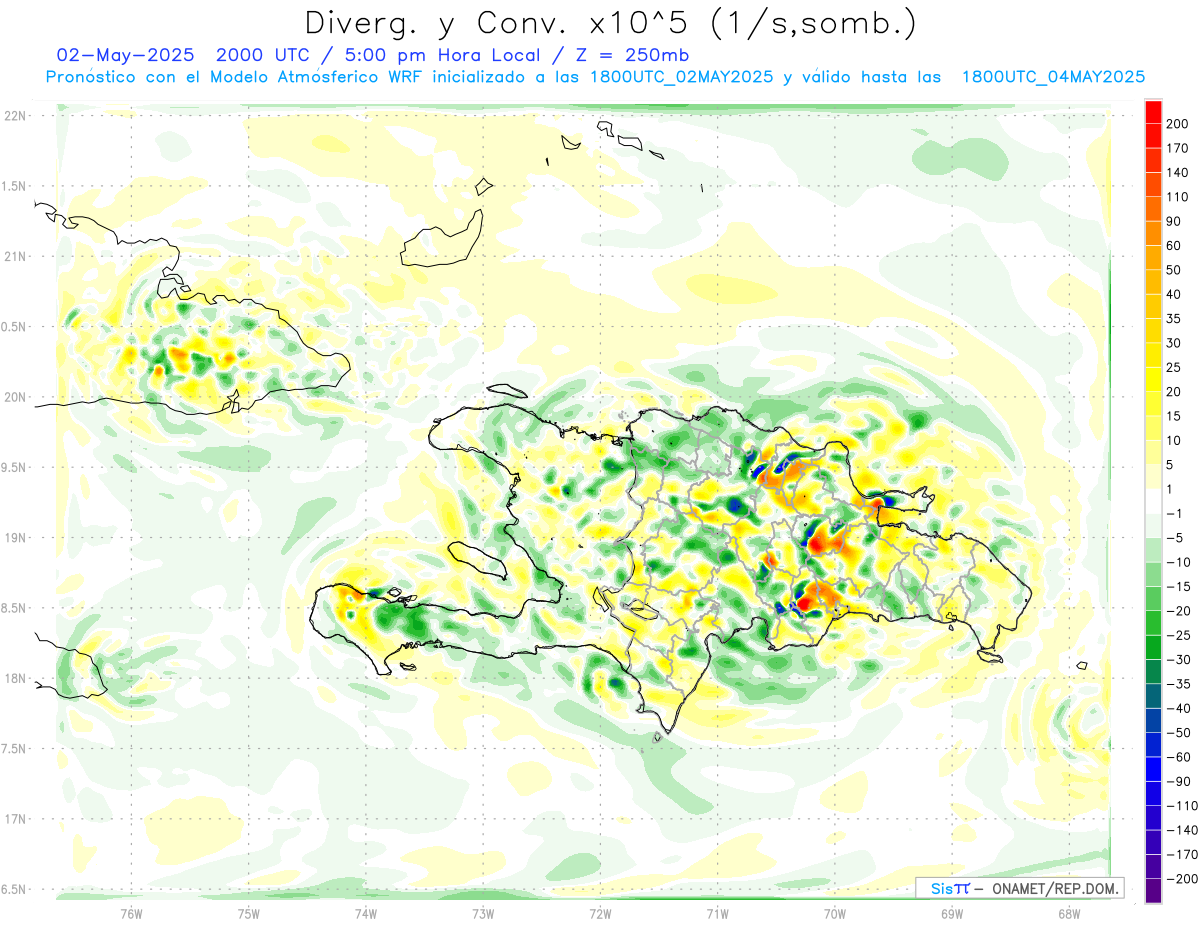
Task: Click the positive "10" color scale label
Action: pos(1174,440)
